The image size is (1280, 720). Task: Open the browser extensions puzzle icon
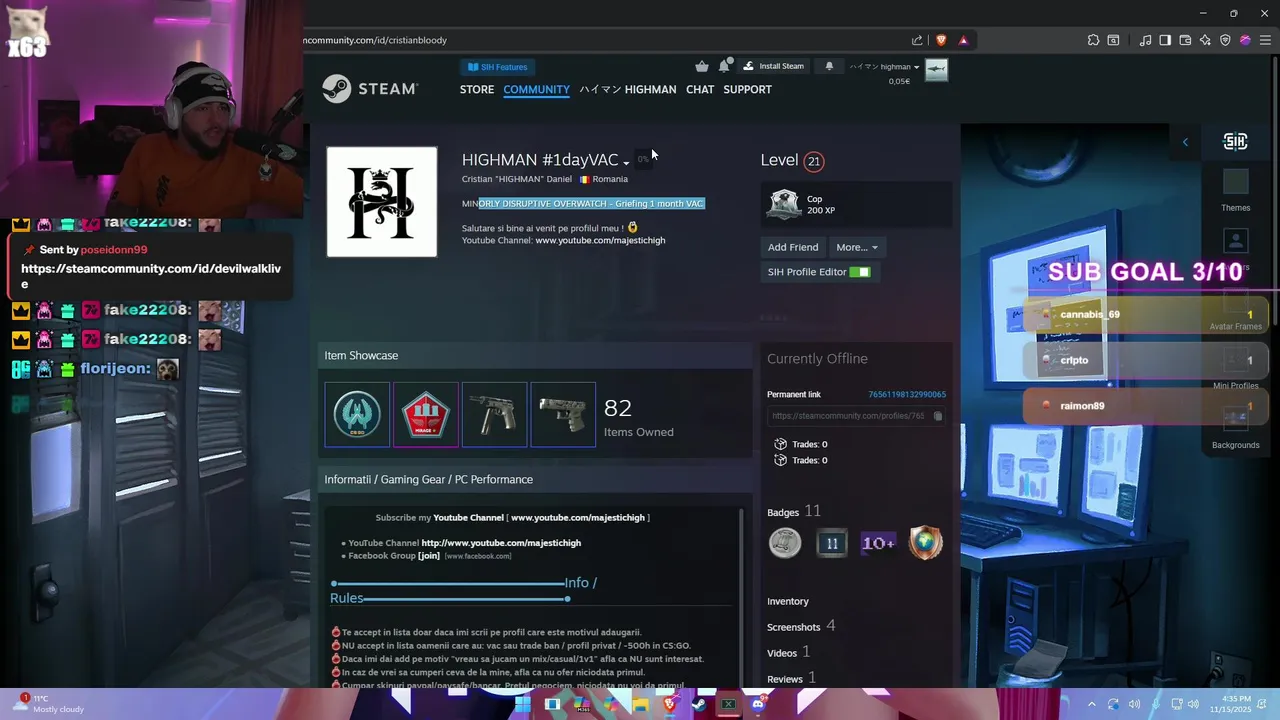click(1093, 40)
